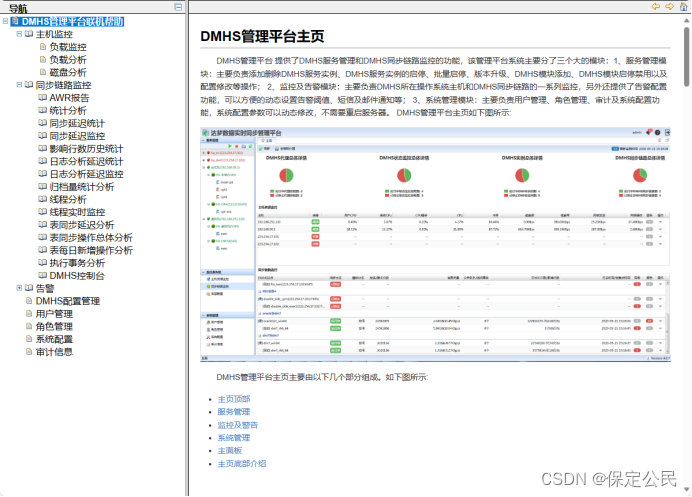This screenshot has height=497, width=692.
Task: Click the DMHS管理平台主页 page heading
Action: pyautogui.click(x=262, y=36)
